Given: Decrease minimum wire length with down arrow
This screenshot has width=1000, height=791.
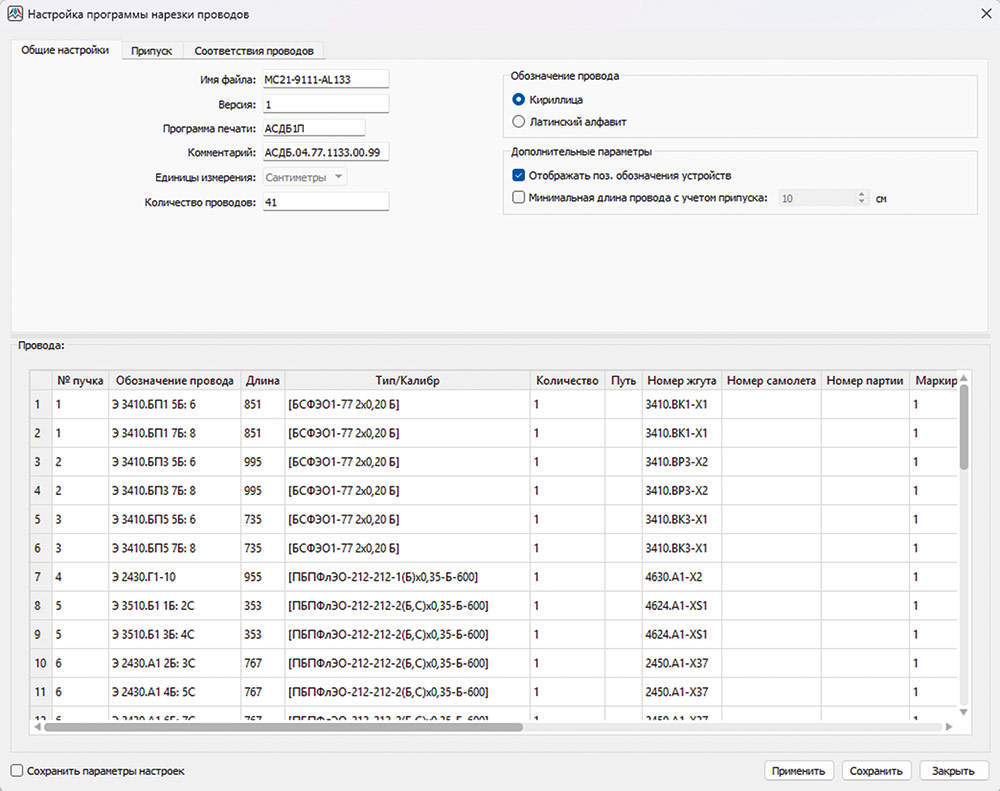Looking at the screenshot, I should tap(861, 203).
